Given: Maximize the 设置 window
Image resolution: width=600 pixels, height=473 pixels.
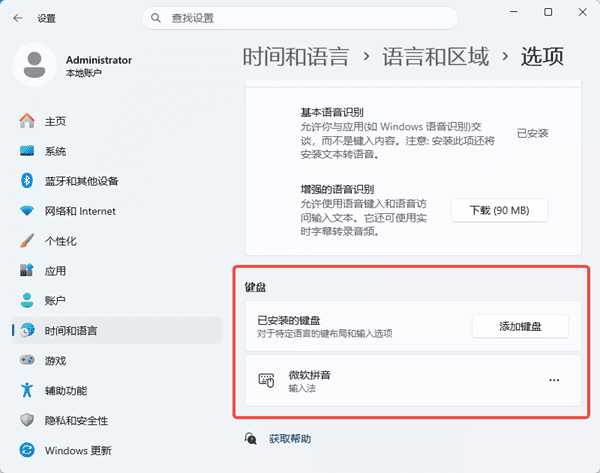Looking at the screenshot, I should pos(548,12).
